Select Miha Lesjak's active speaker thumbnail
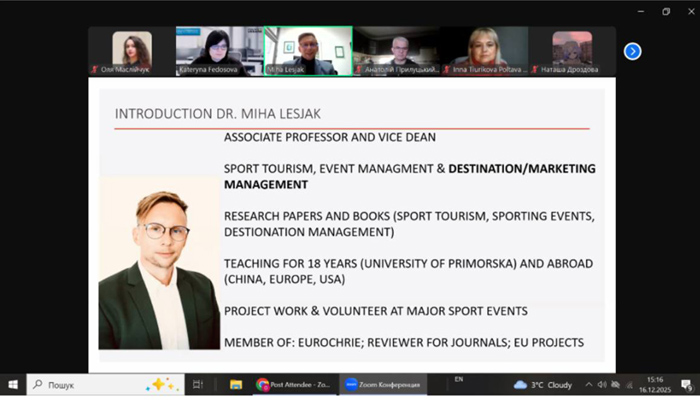Viewport: 700px width, 412px height. 309,51
